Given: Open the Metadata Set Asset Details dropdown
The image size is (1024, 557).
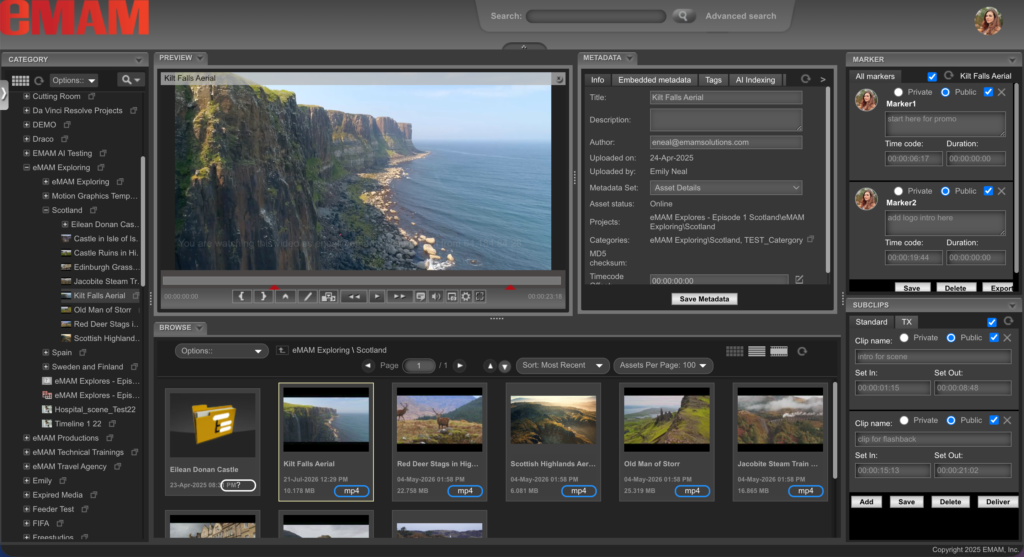Looking at the screenshot, I should [726, 187].
